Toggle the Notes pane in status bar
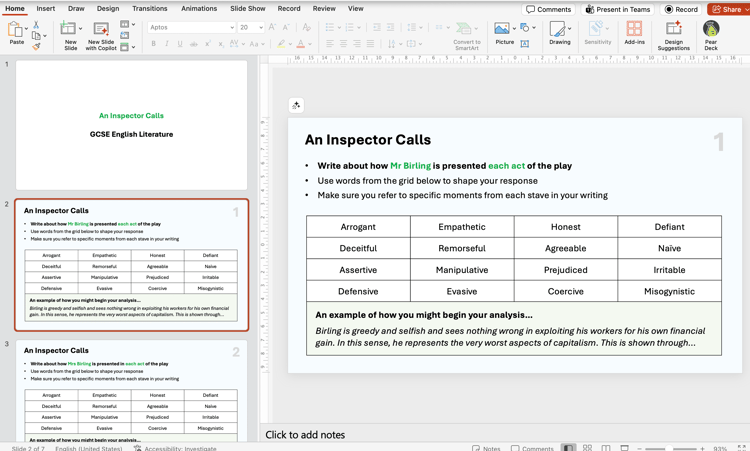750x451 pixels. pyautogui.click(x=486, y=447)
